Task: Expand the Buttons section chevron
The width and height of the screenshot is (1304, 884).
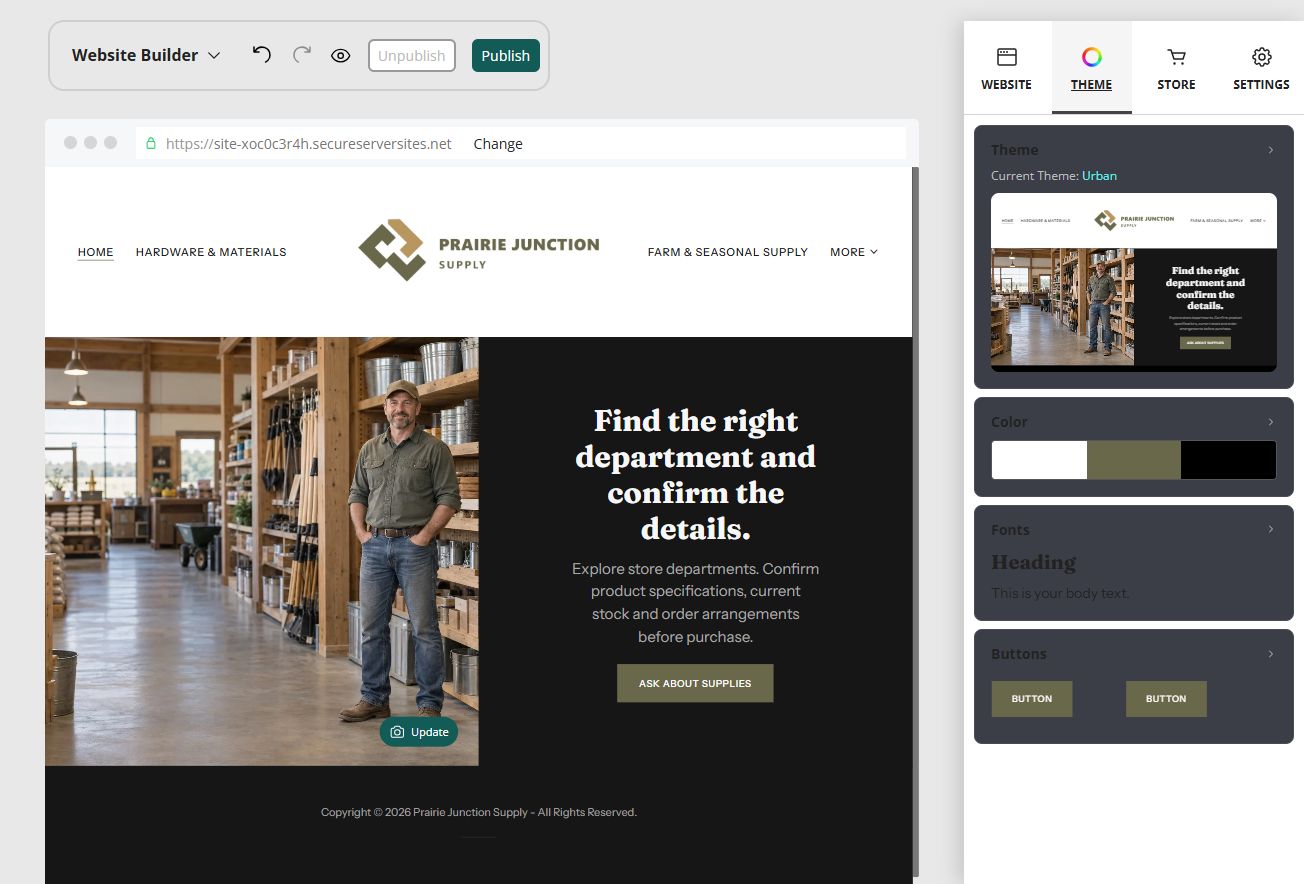Action: (1271, 654)
